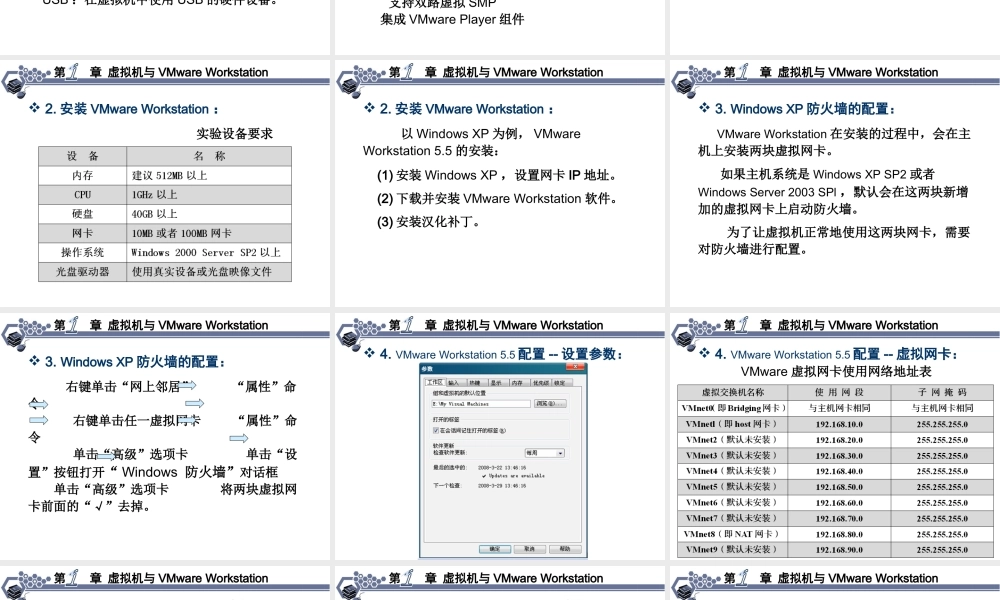
Task: Click the 192.168.80.0 cell
Action: [839, 534]
